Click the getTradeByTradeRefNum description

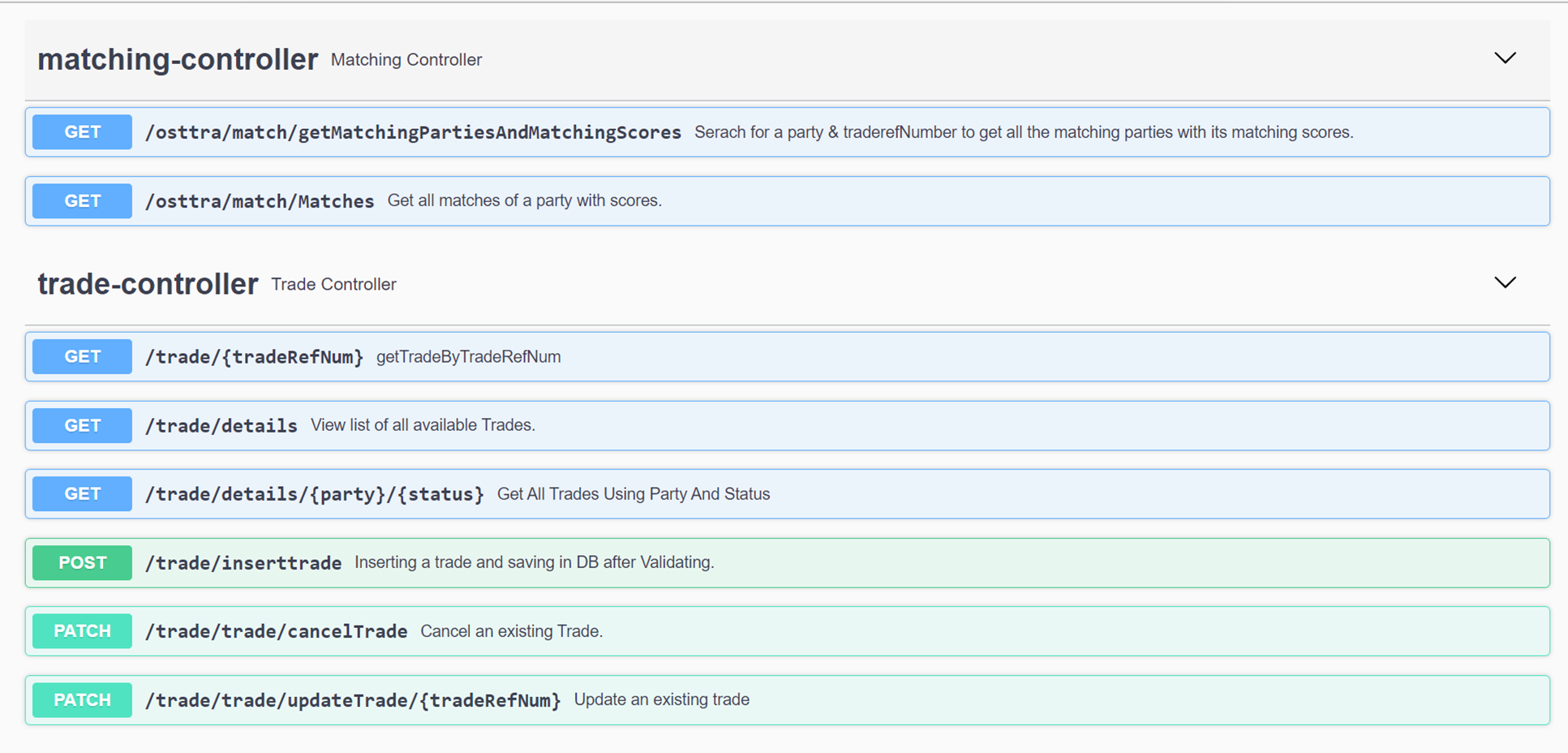468,357
